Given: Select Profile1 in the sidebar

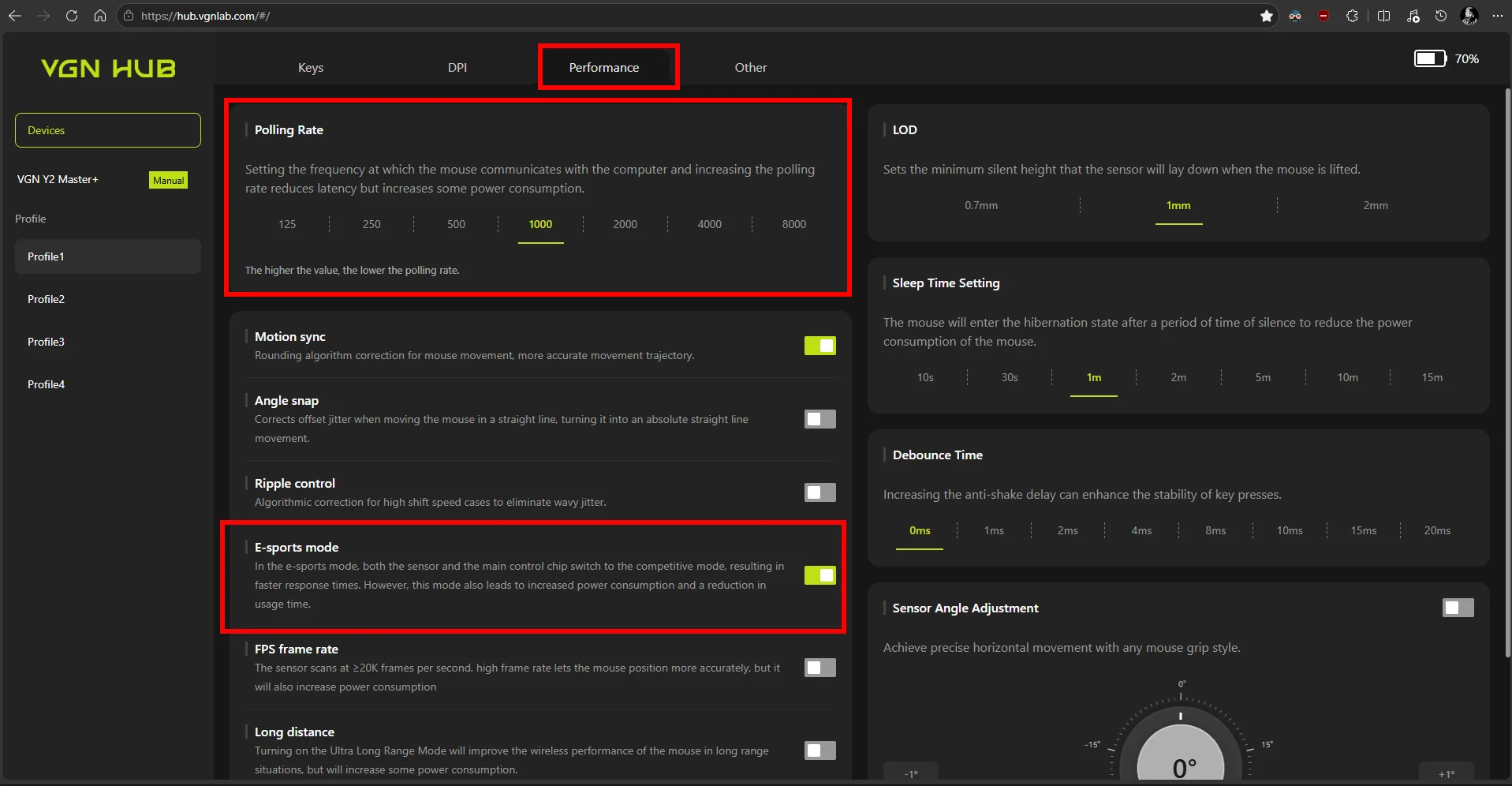Looking at the screenshot, I should [108, 256].
